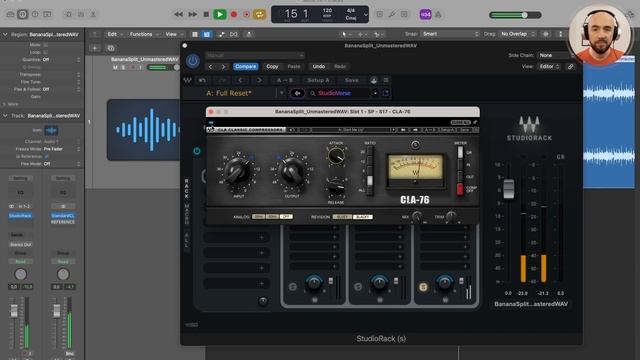Click next preset arrow in plugin header

click(x=223, y=67)
